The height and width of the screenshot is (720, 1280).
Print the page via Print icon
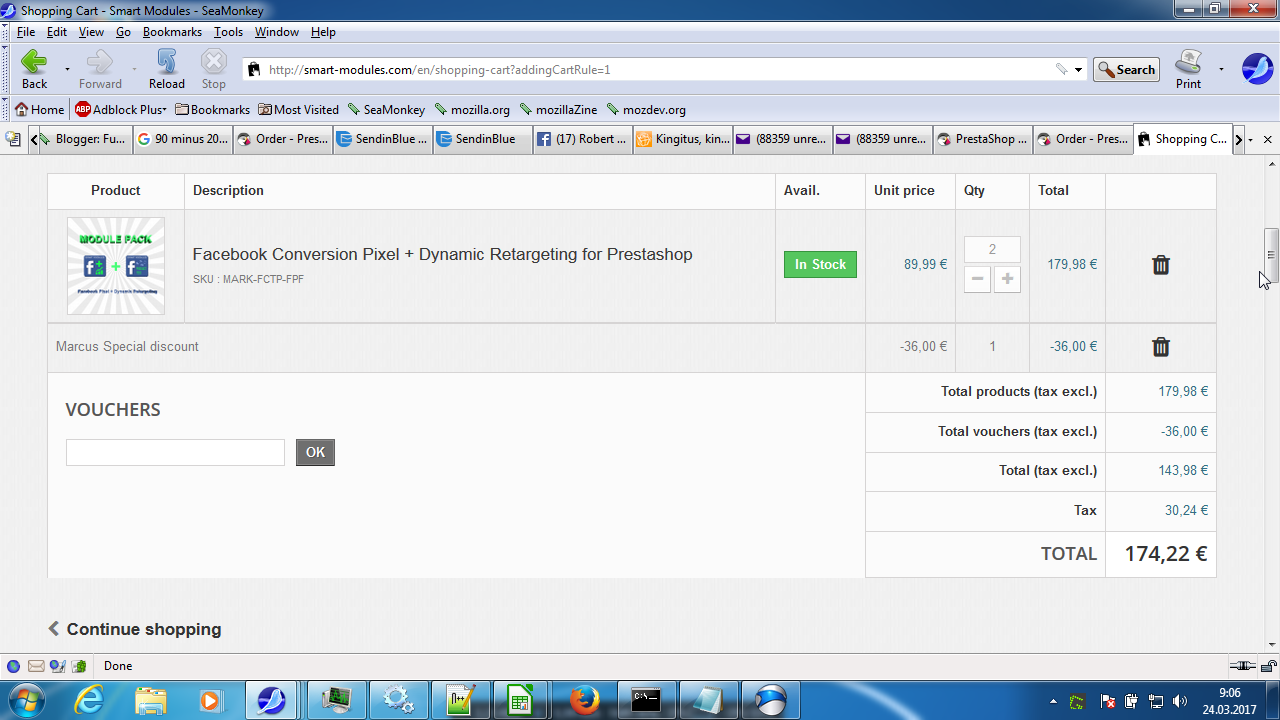coord(1188,69)
